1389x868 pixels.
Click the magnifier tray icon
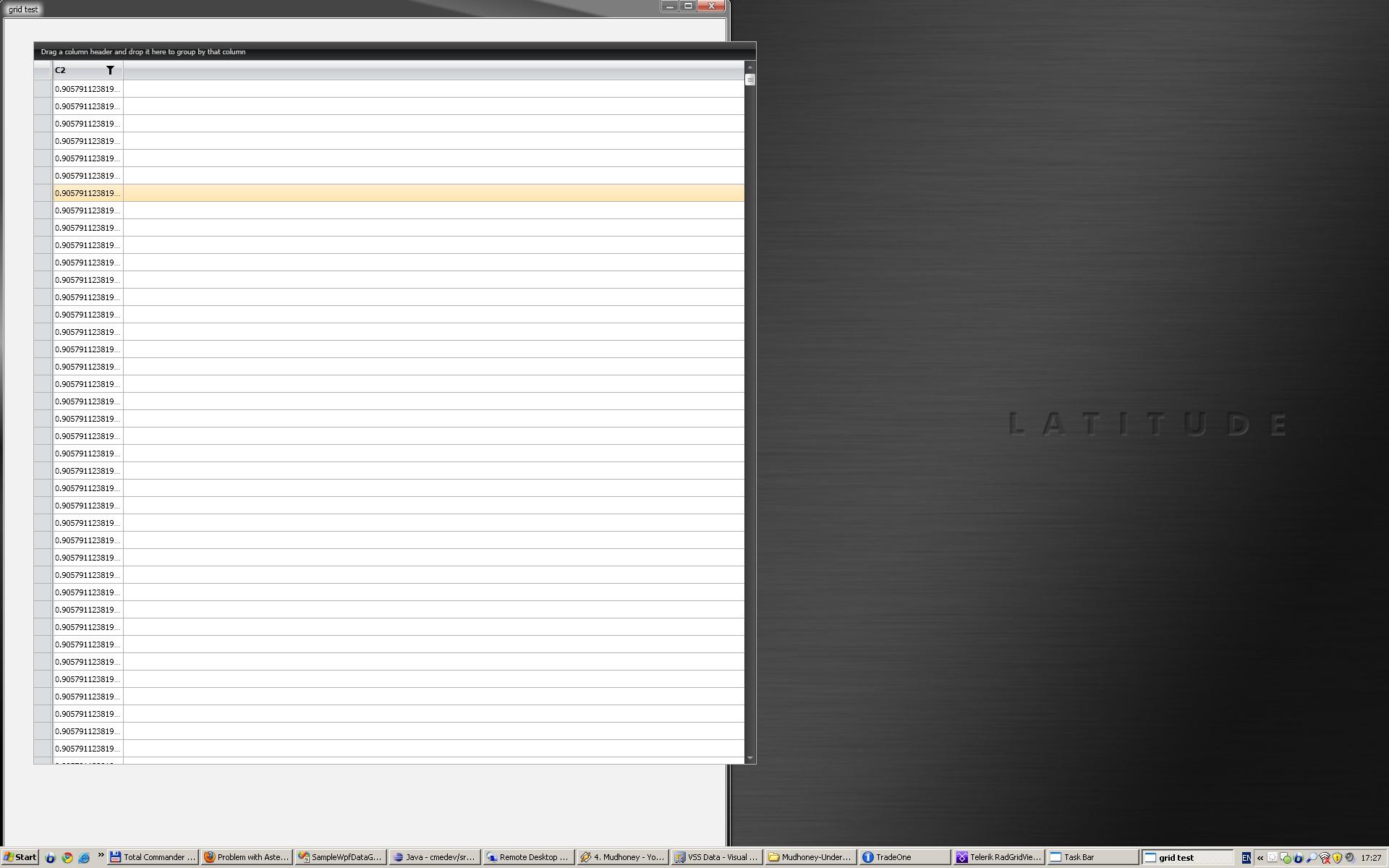pos(1311,858)
